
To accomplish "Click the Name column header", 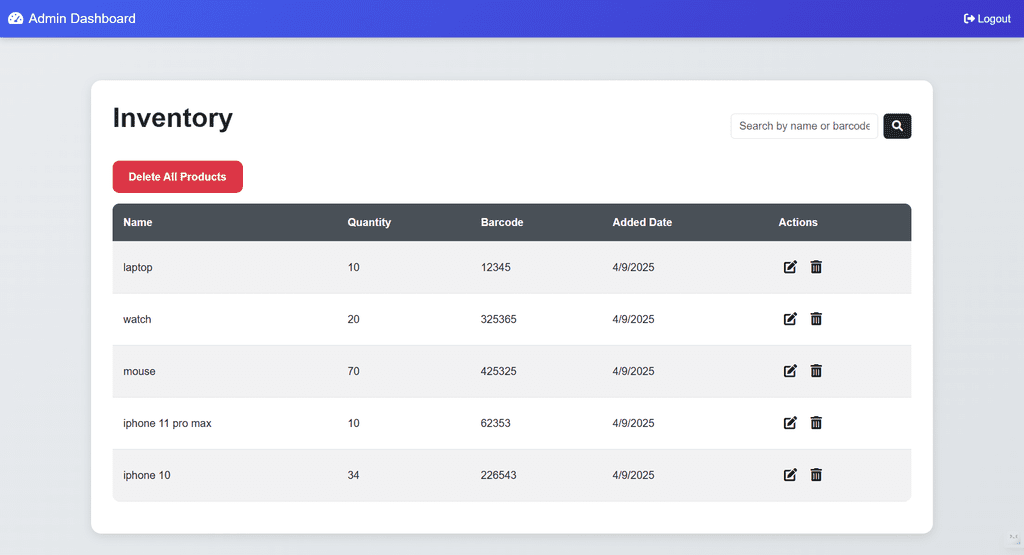I will tap(138, 222).
